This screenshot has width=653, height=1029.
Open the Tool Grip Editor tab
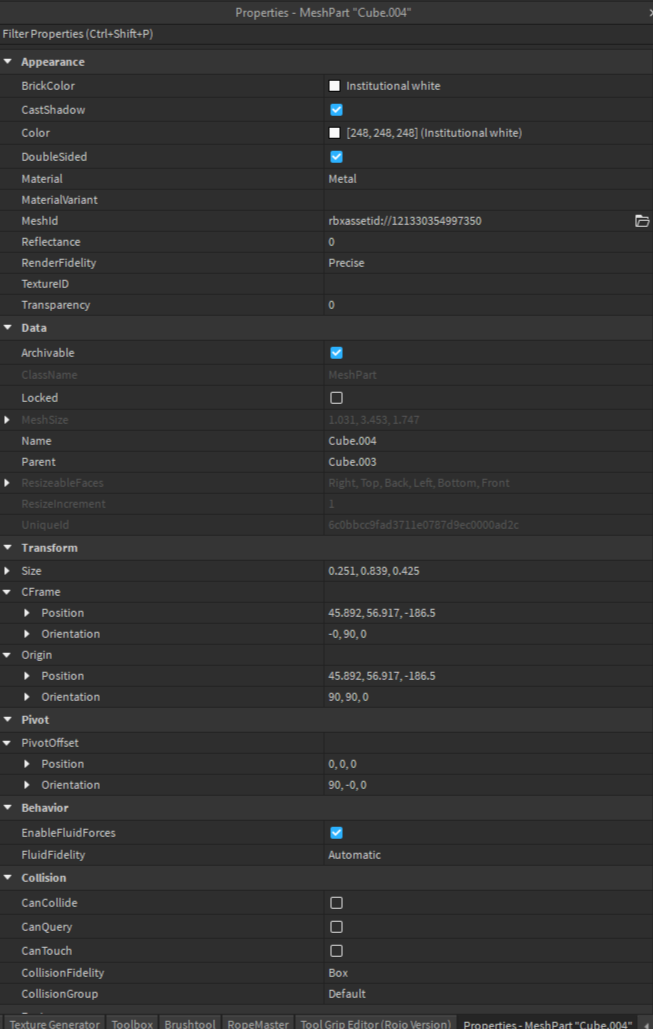(x=375, y=1023)
